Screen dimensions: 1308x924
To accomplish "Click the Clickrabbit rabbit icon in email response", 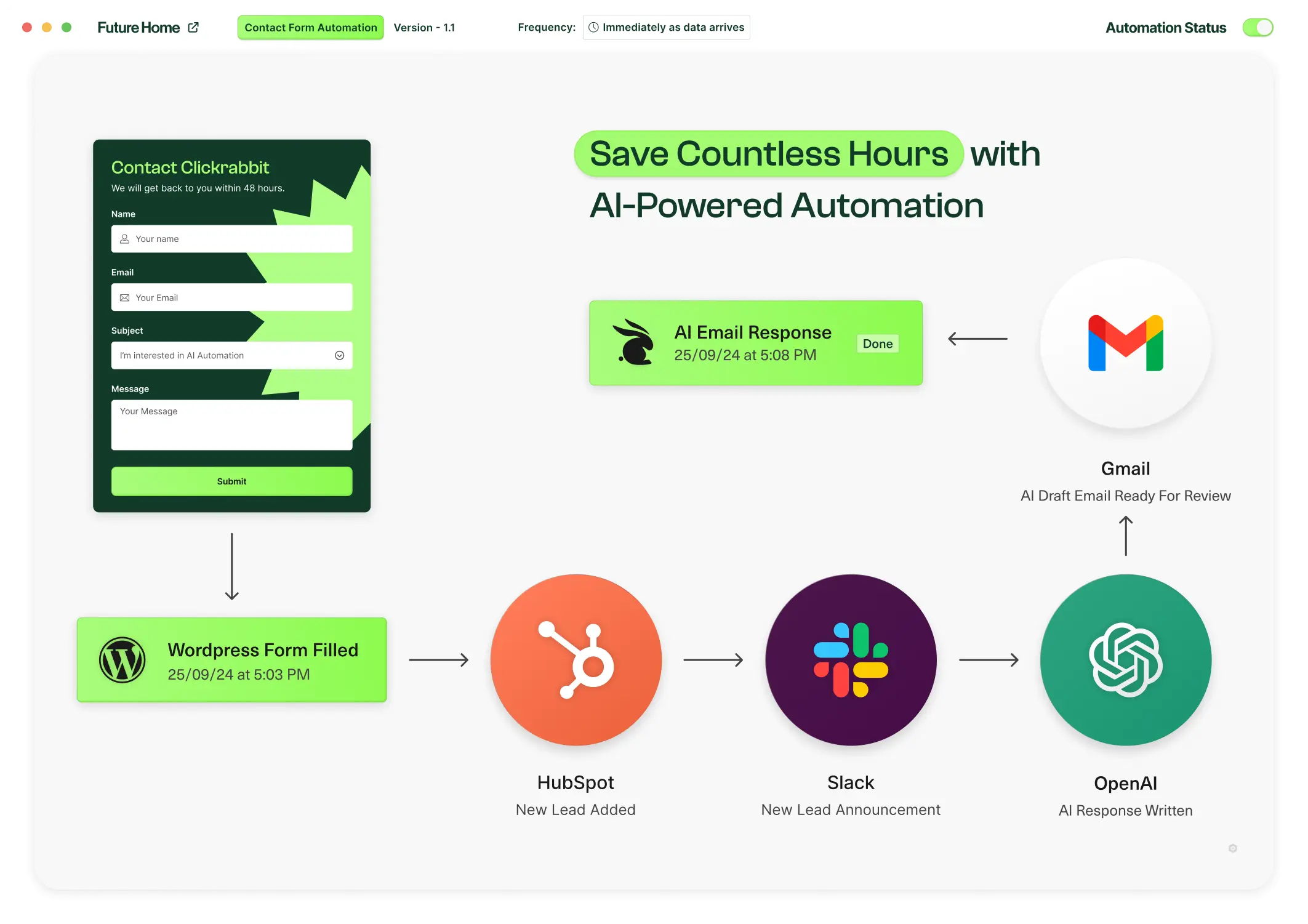I will coord(635,343).
